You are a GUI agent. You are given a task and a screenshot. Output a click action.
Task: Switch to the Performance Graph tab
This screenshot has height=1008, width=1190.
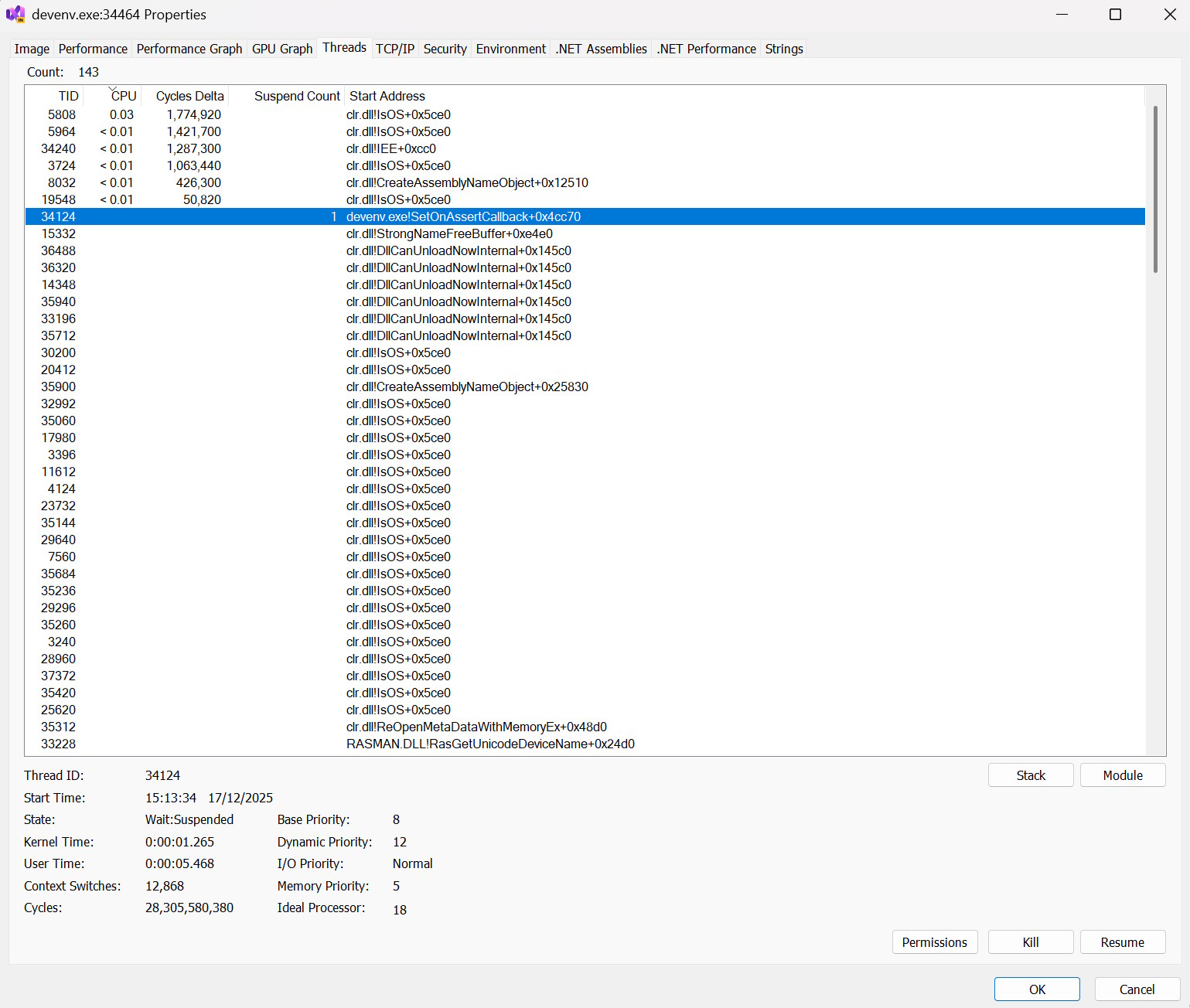189,49
